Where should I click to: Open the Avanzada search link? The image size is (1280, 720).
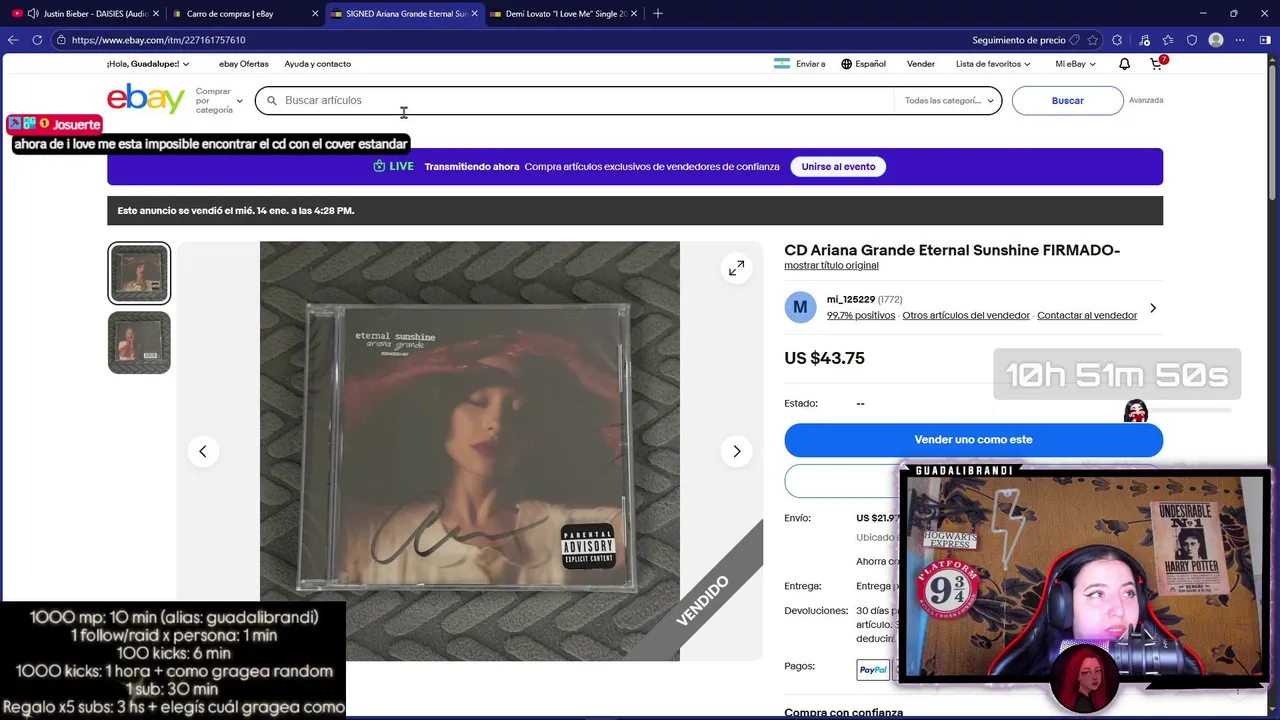(x=1146, y=100)
